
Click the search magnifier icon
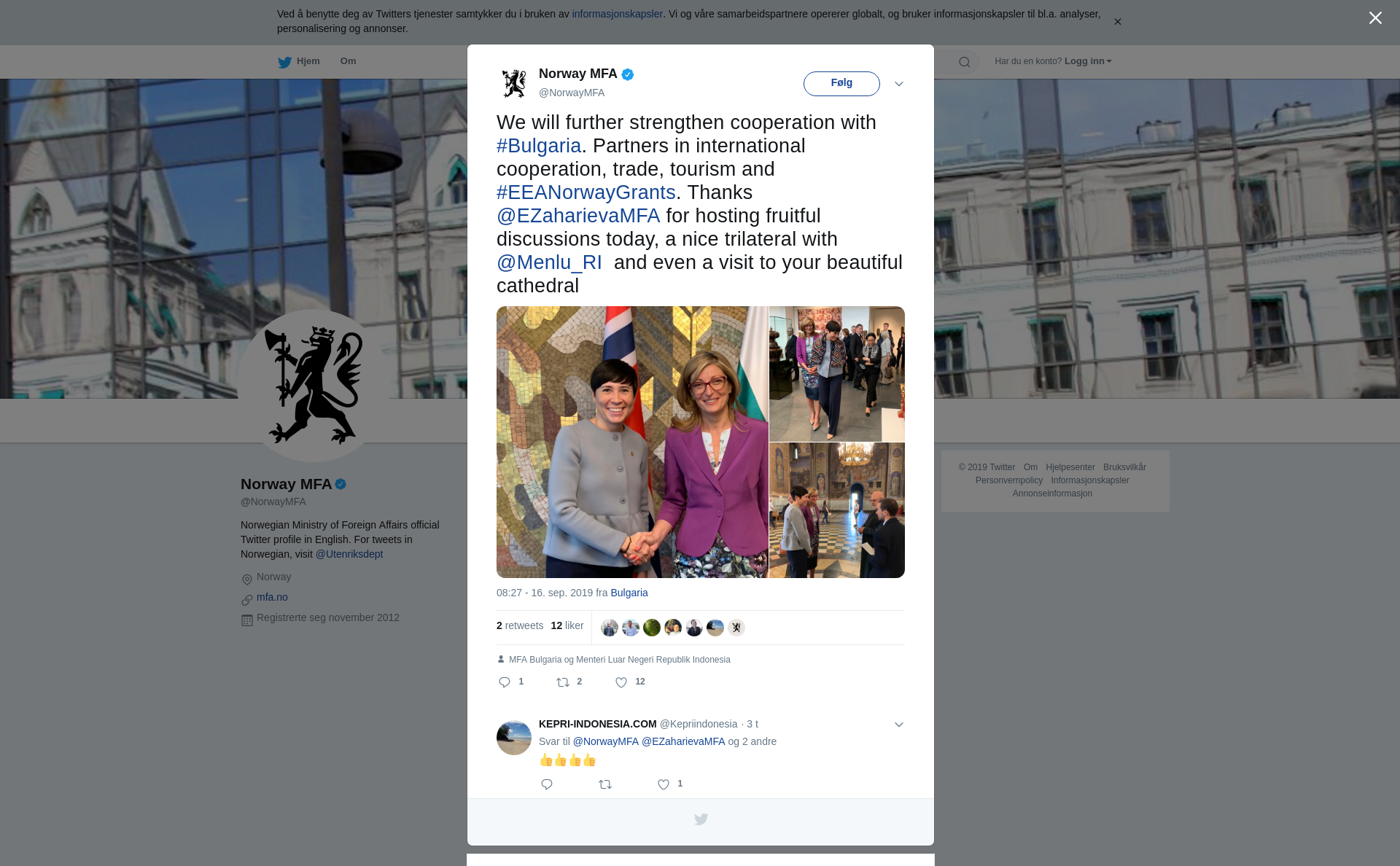tap(964, 62)
